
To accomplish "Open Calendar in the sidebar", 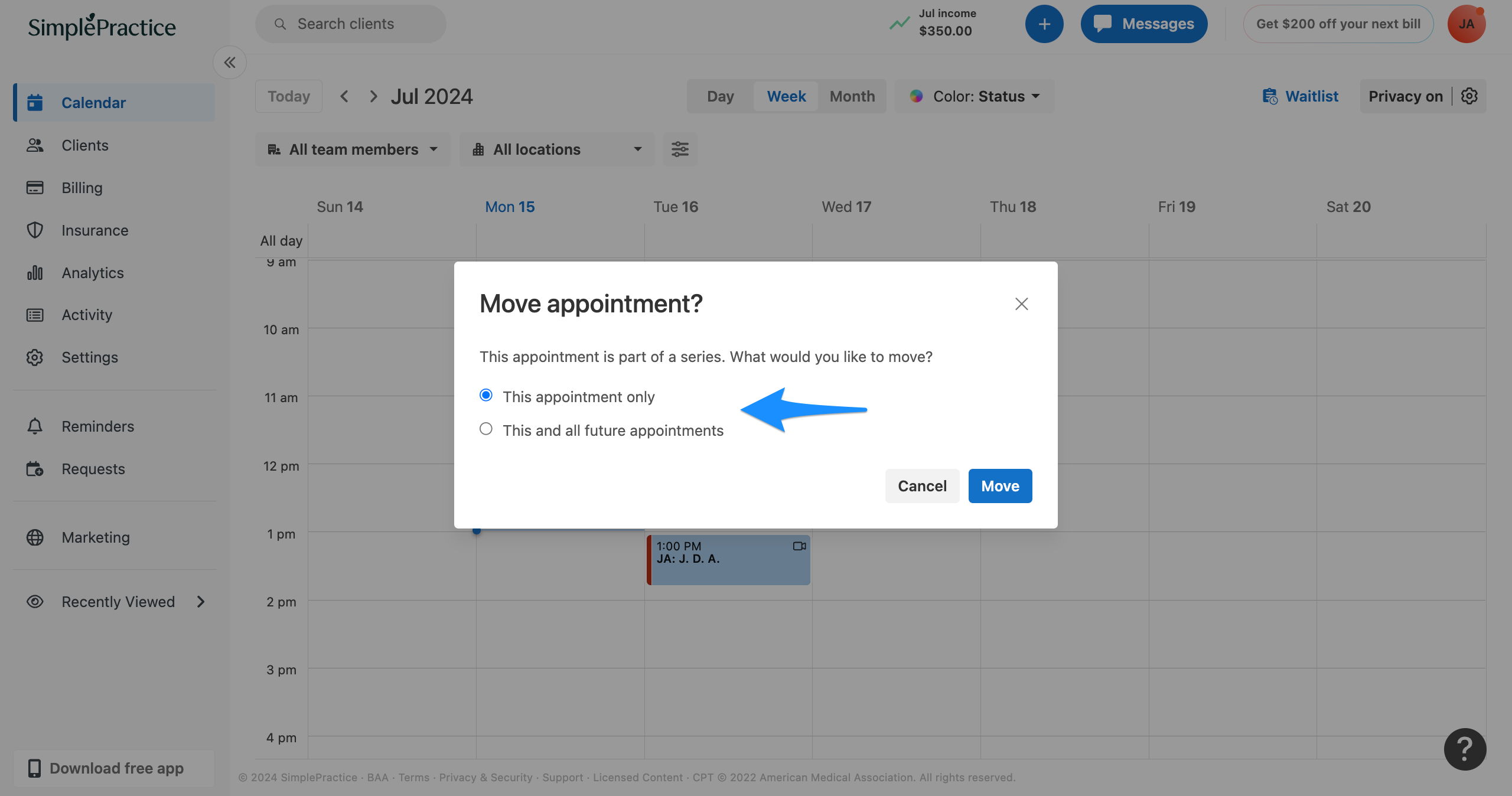I will click(115, 103).
